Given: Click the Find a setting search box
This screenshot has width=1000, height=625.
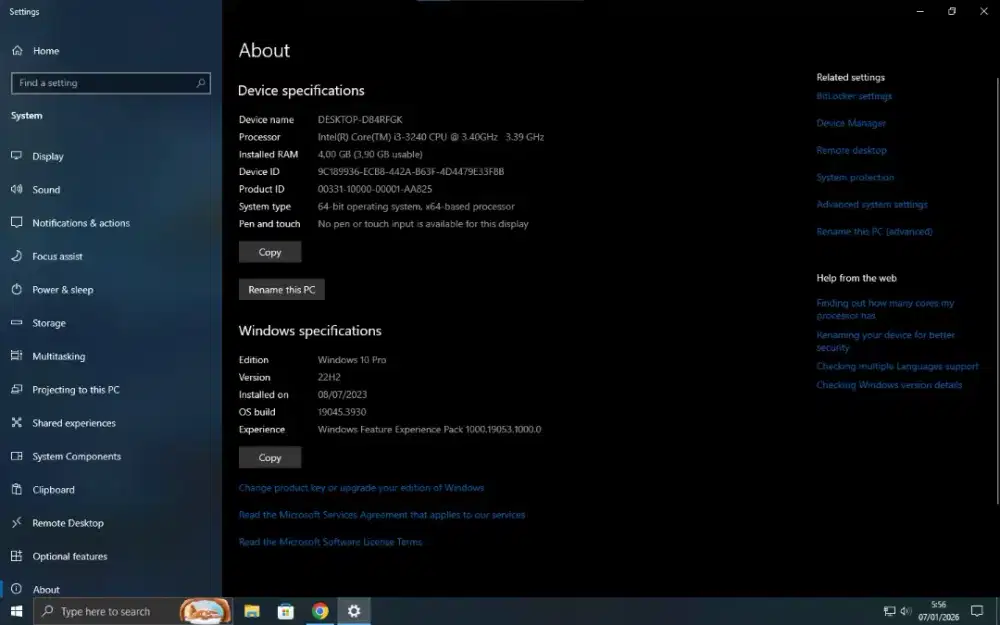Looking at the screenshot, I should pos(110,83).
